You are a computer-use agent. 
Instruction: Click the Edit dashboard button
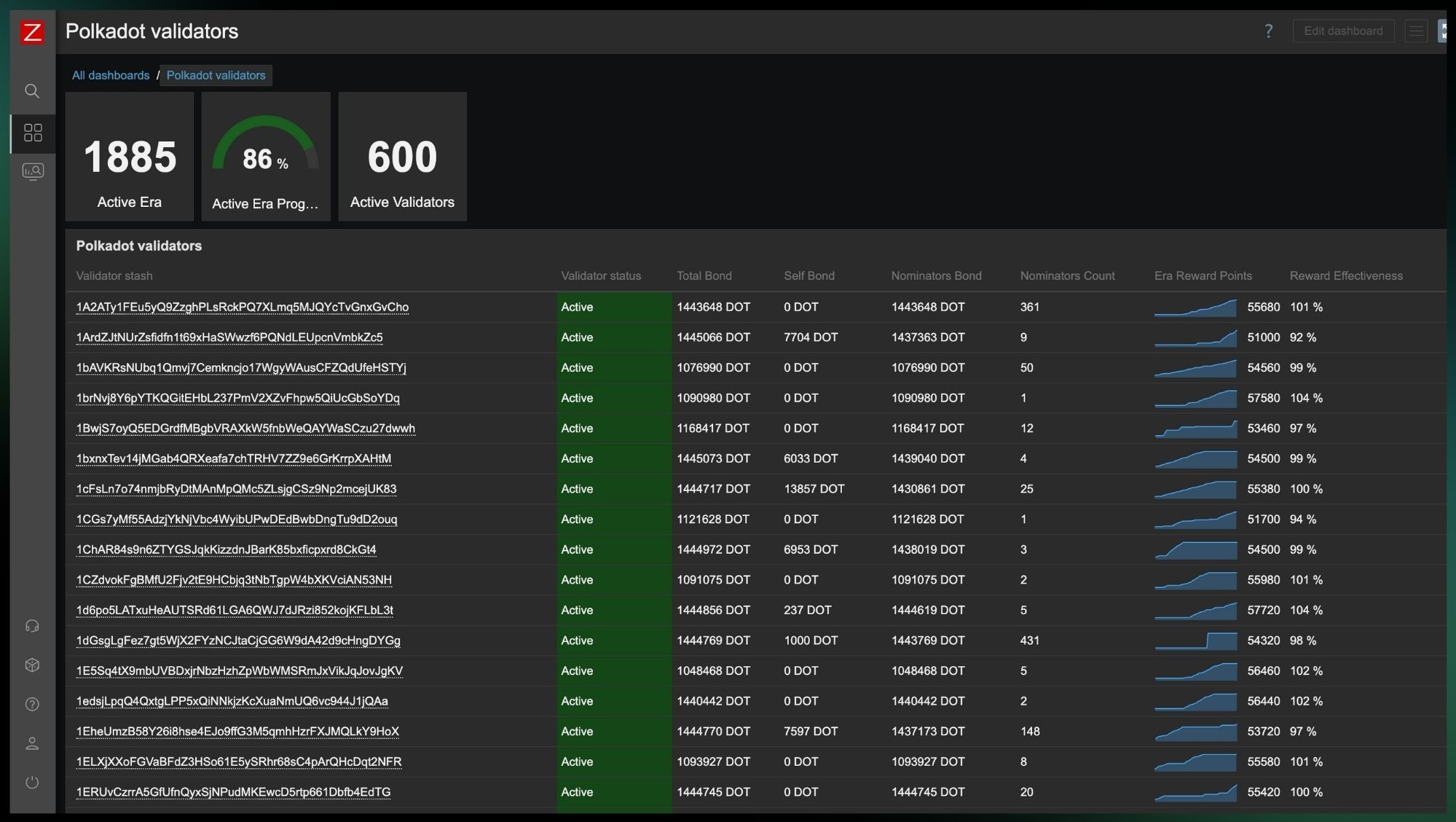coord(1343,31)
